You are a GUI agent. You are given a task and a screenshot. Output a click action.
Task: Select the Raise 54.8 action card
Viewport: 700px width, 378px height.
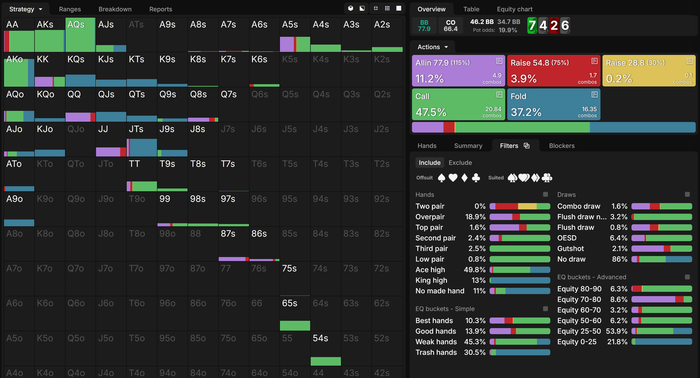554,71
